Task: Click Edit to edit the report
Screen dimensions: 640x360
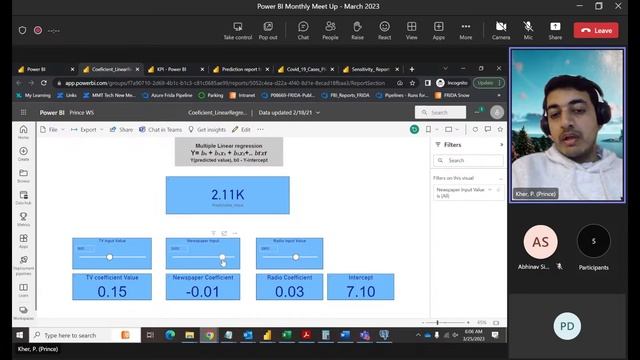Action: (x=241, y=129)
